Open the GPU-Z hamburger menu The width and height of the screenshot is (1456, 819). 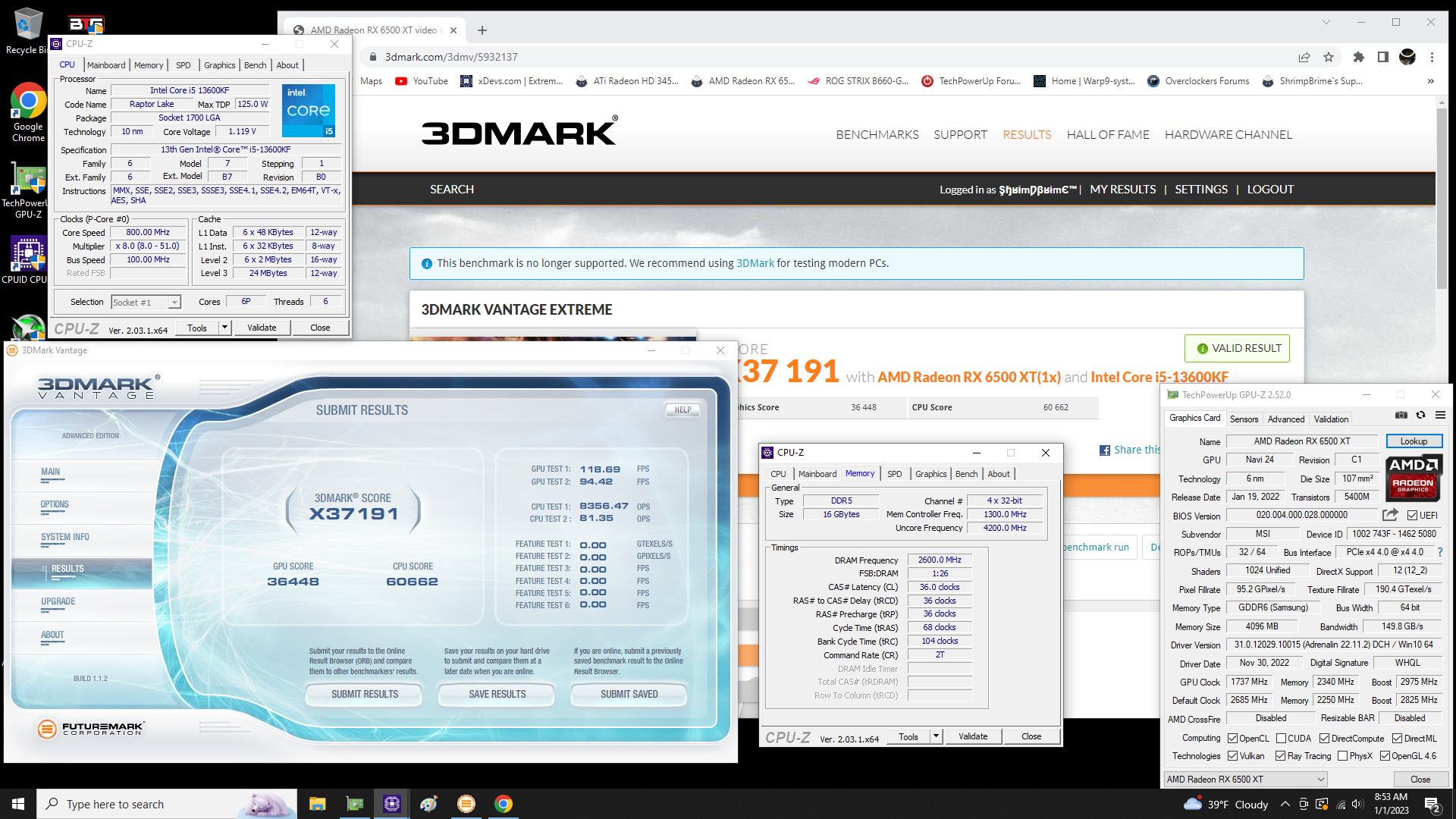(1440, 415)
